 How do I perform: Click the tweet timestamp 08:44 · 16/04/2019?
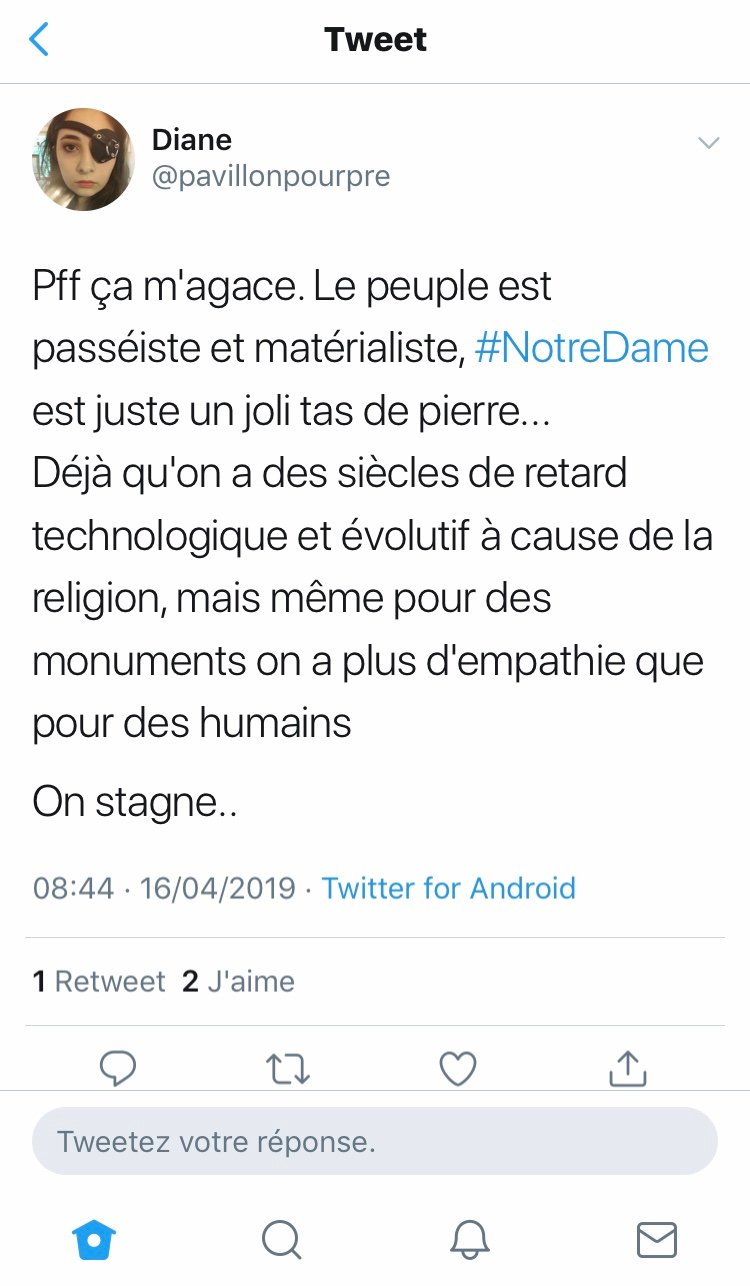164,888
